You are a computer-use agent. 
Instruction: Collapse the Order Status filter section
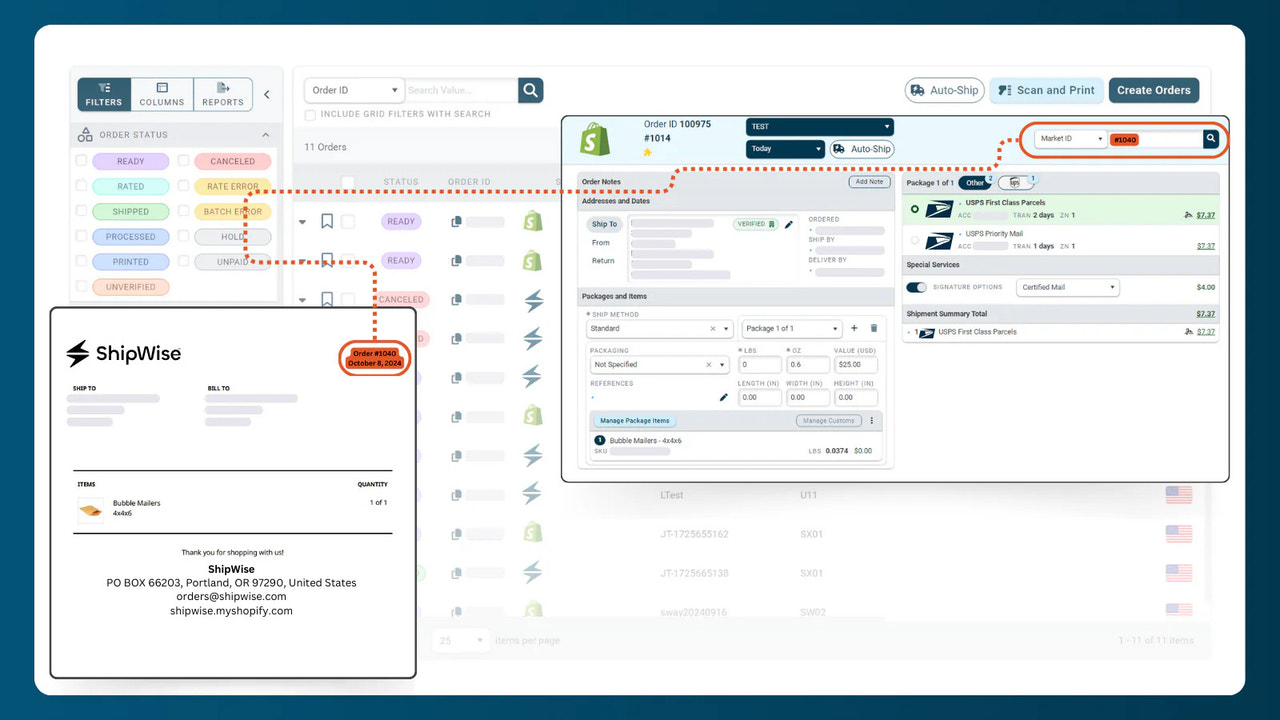coord(265,134)
